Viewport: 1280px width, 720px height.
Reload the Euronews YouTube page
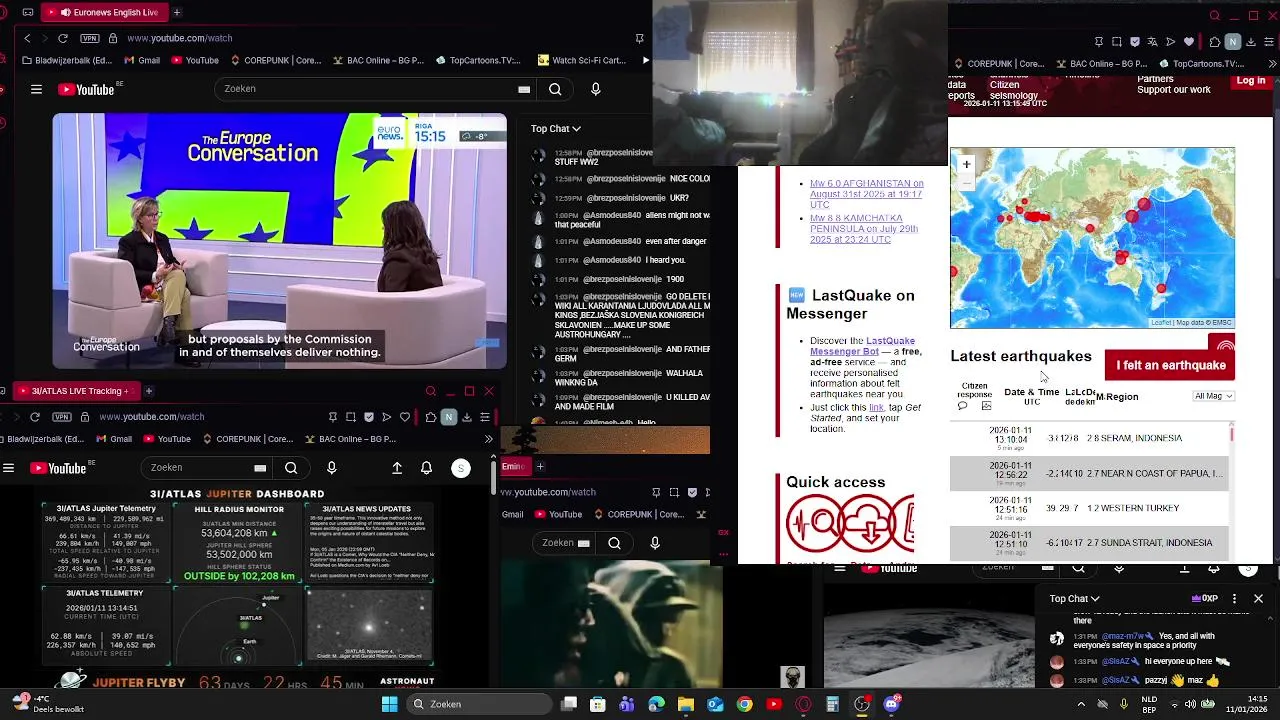63,38
